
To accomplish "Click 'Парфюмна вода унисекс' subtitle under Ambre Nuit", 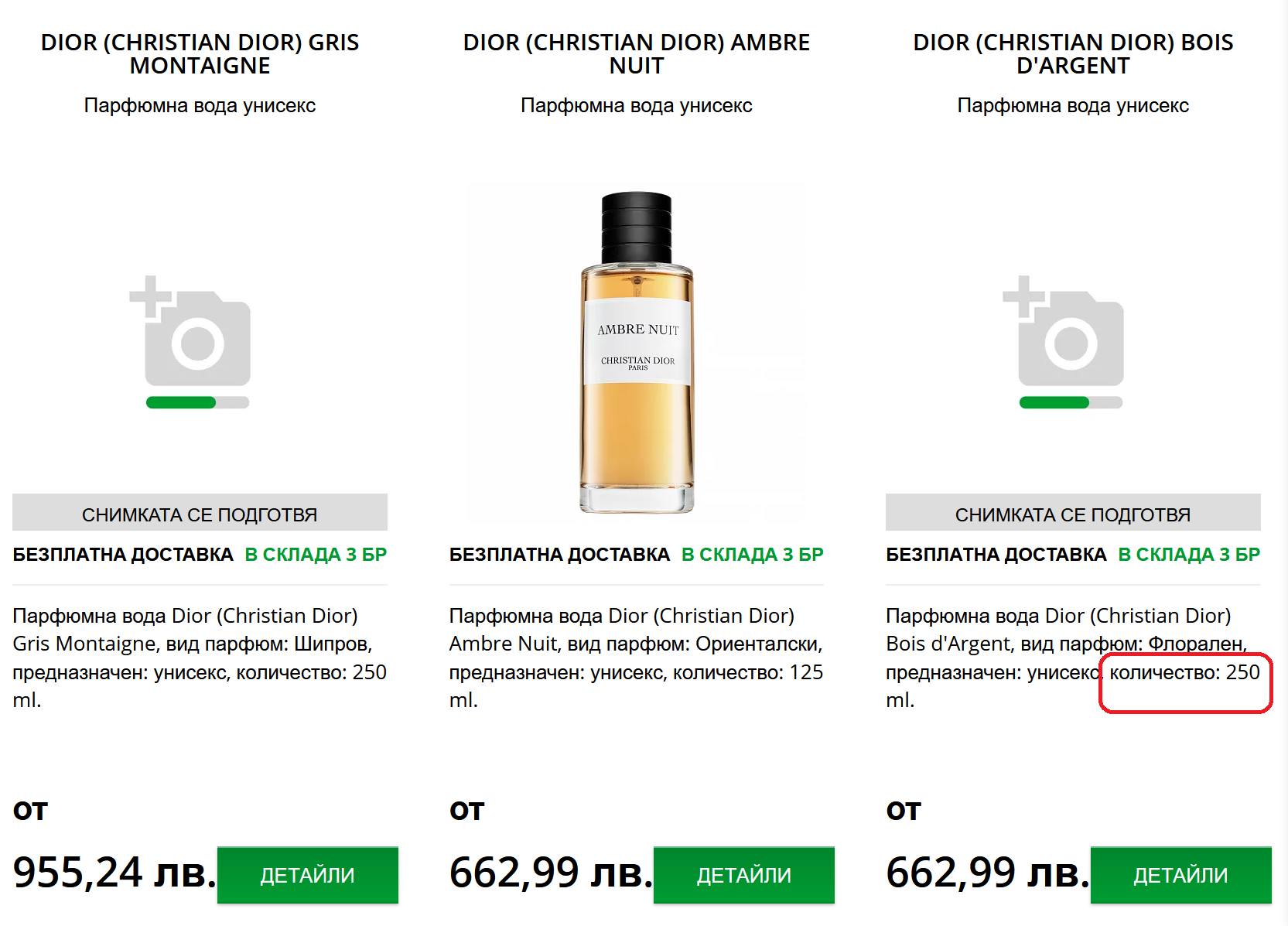I will tap(637, 105).
